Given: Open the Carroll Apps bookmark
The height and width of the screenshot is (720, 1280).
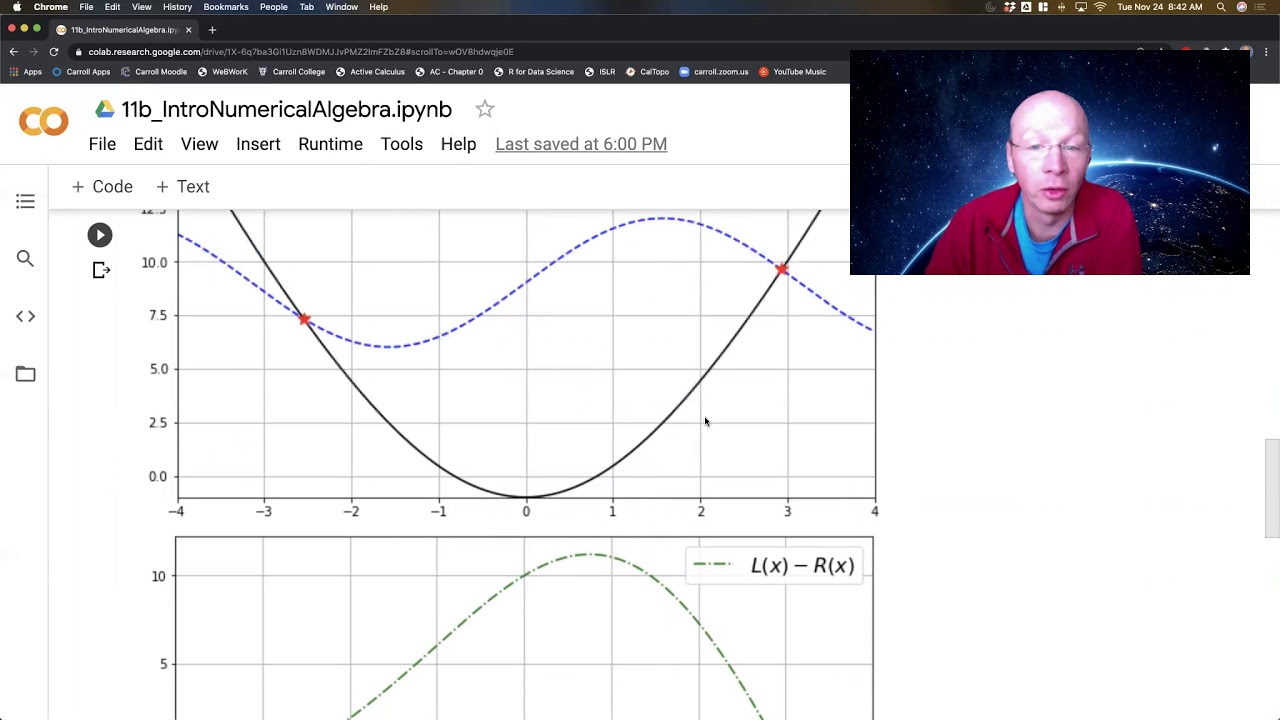Looking at the screenshot, I should point(81,72).
